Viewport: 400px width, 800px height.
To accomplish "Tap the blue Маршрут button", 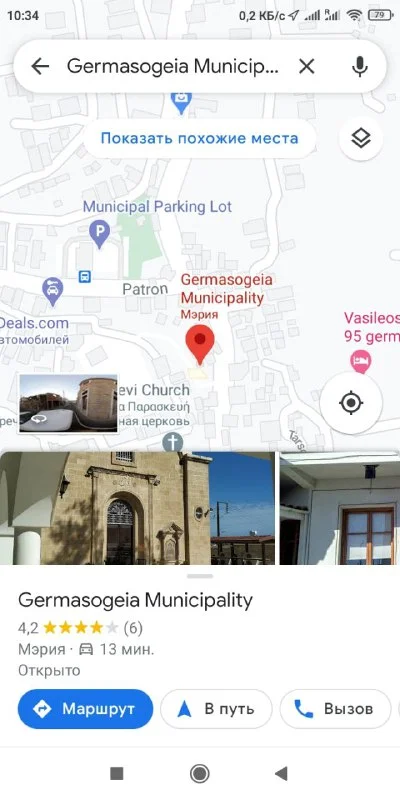I will tap(85, 709).
